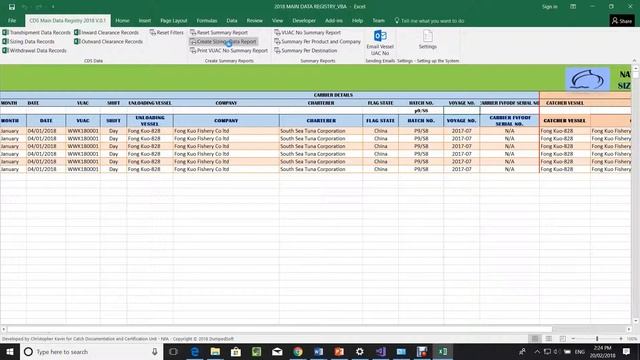Open PowerPoint from taskbar

tap(339, 351)
